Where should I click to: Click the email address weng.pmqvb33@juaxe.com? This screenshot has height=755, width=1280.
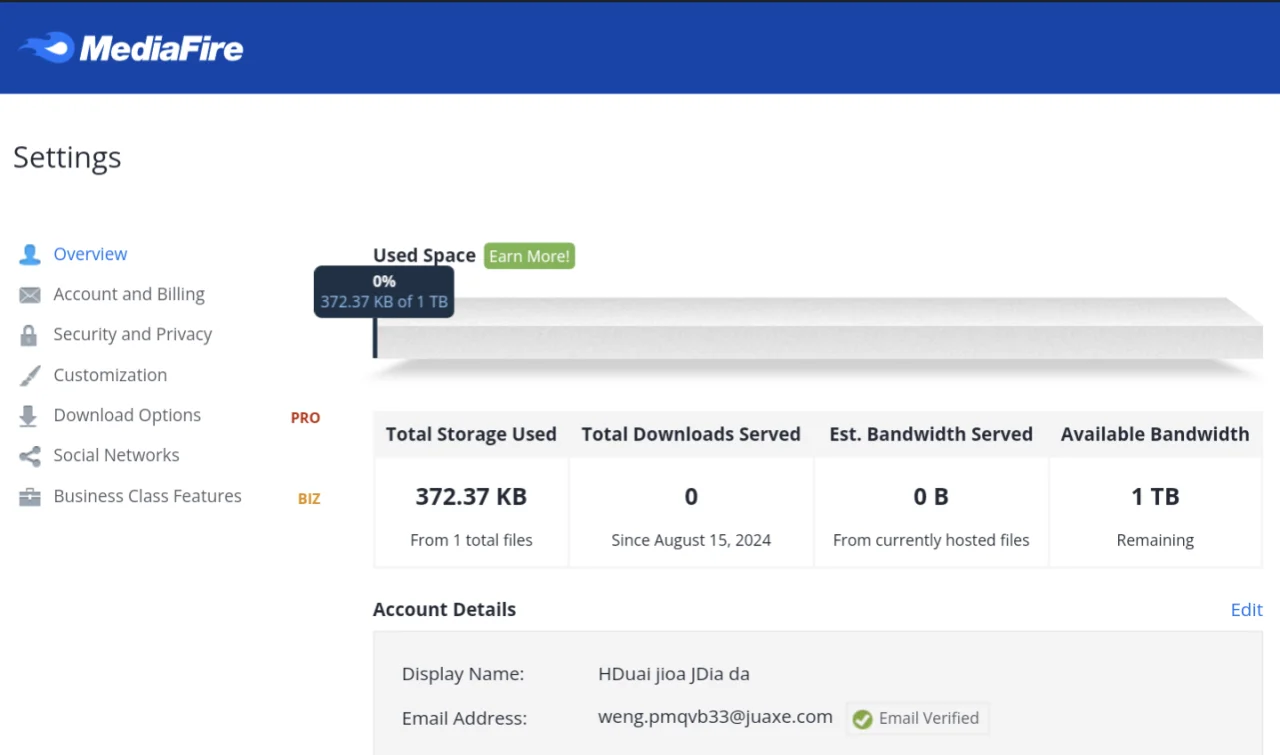tap(715, 717)
